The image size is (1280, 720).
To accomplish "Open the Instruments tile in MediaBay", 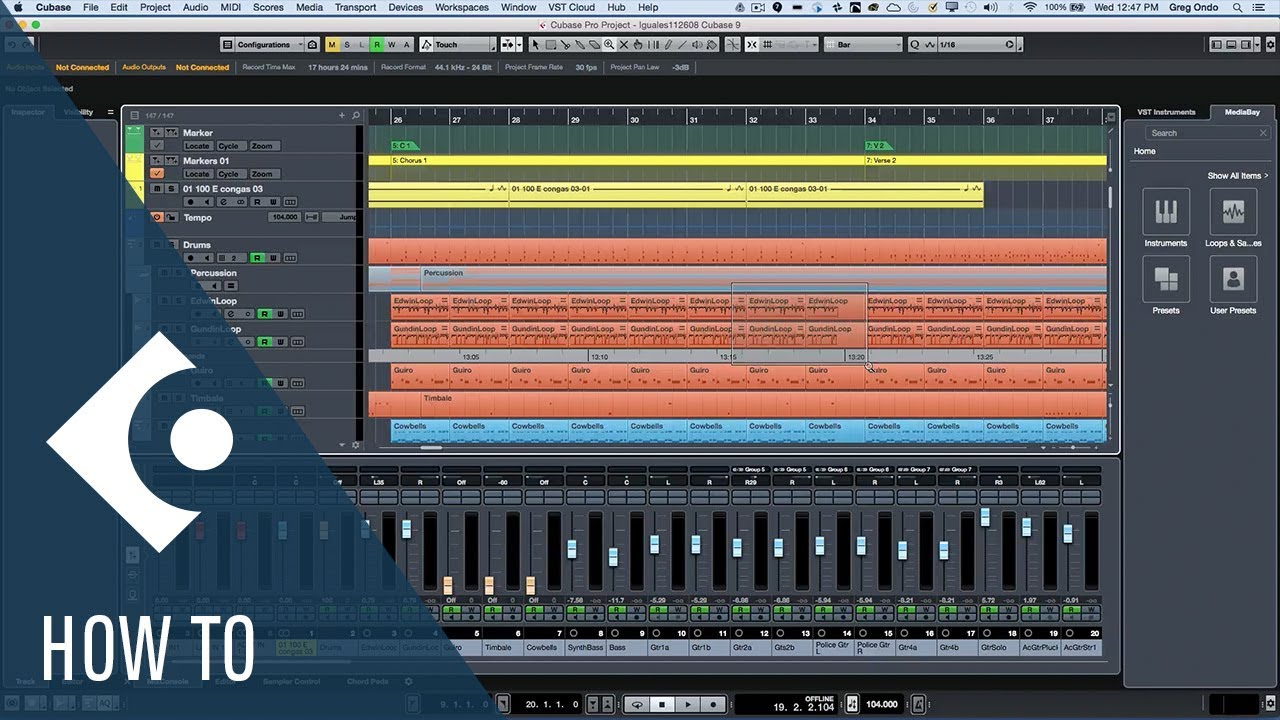I will tap(1166, 212).
